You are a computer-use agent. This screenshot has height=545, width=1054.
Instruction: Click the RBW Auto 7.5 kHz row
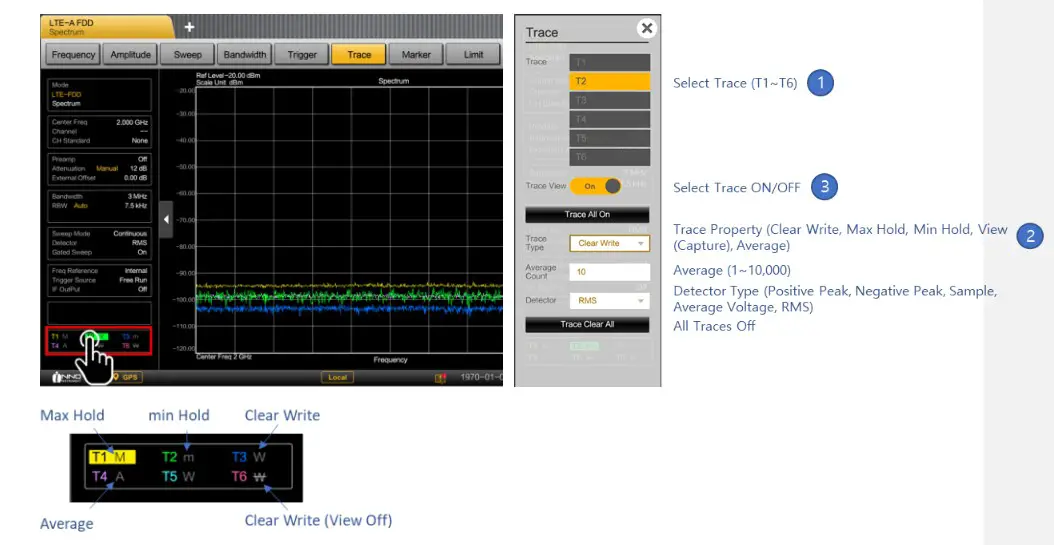(x=99, y=206)
